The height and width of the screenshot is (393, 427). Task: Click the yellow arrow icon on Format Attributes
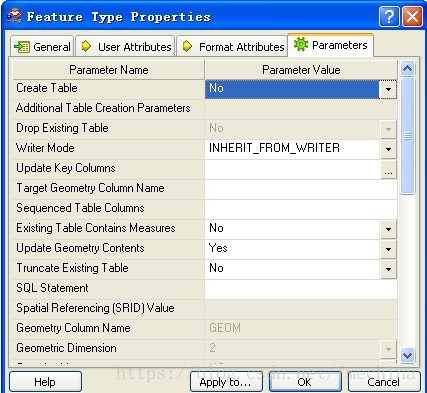(x=188, y=46)
